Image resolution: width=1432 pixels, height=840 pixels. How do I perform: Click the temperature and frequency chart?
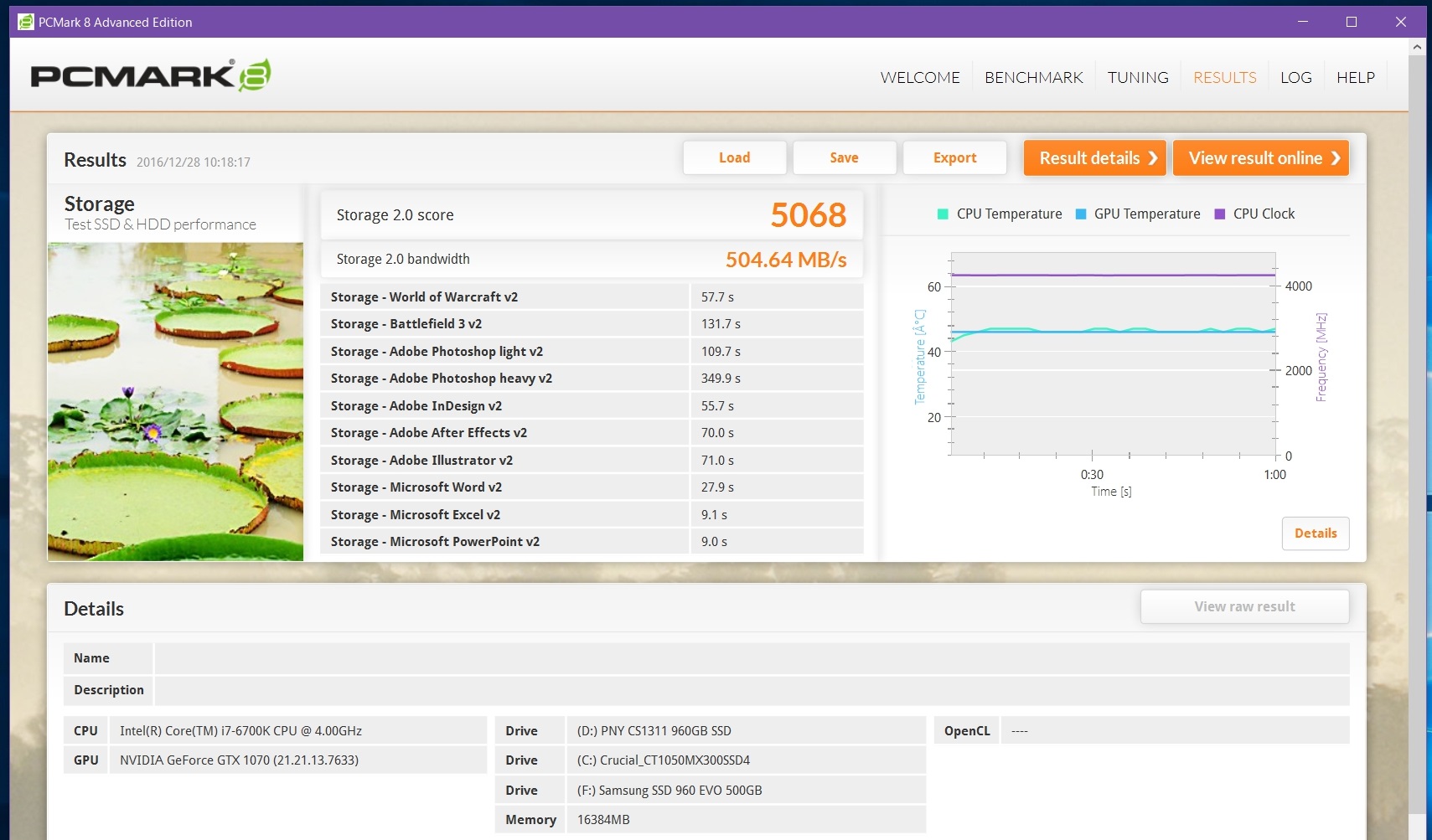point(1113,353)
